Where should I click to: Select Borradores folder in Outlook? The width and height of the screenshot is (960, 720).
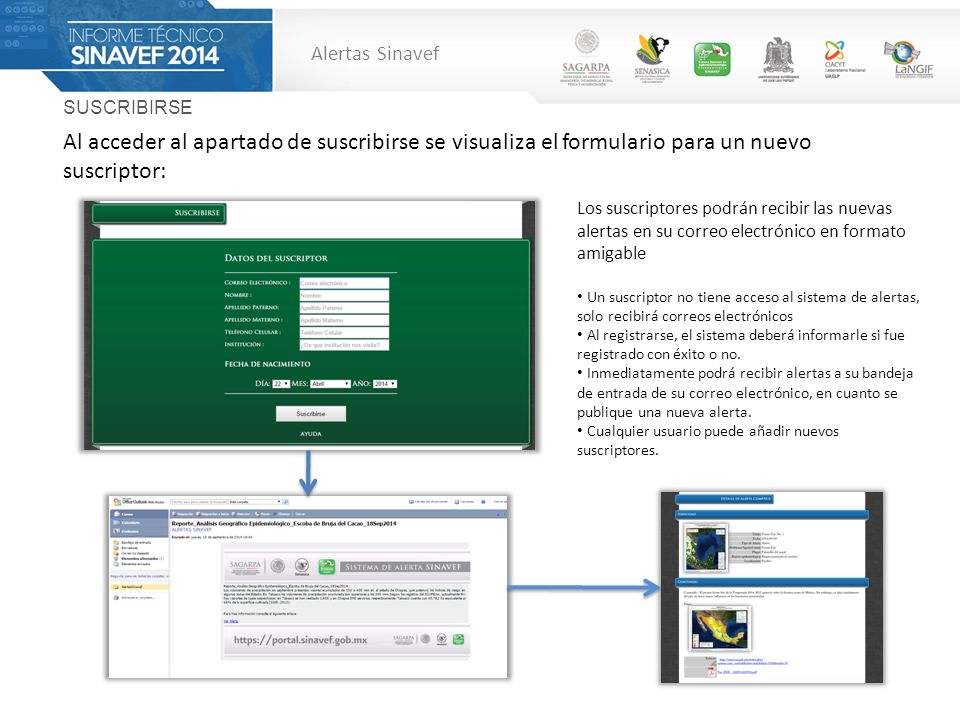click(130, 548)
